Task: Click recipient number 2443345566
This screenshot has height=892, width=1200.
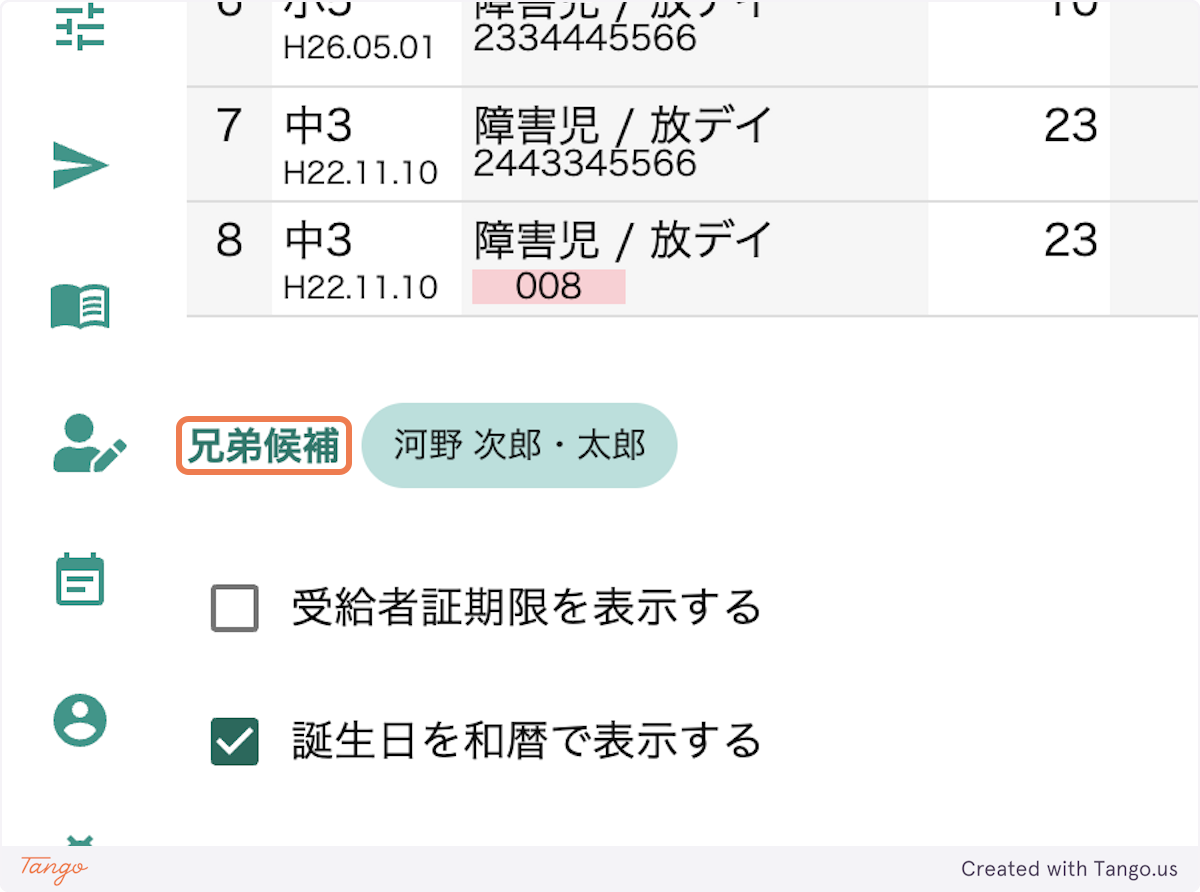Action: [585, 163]
